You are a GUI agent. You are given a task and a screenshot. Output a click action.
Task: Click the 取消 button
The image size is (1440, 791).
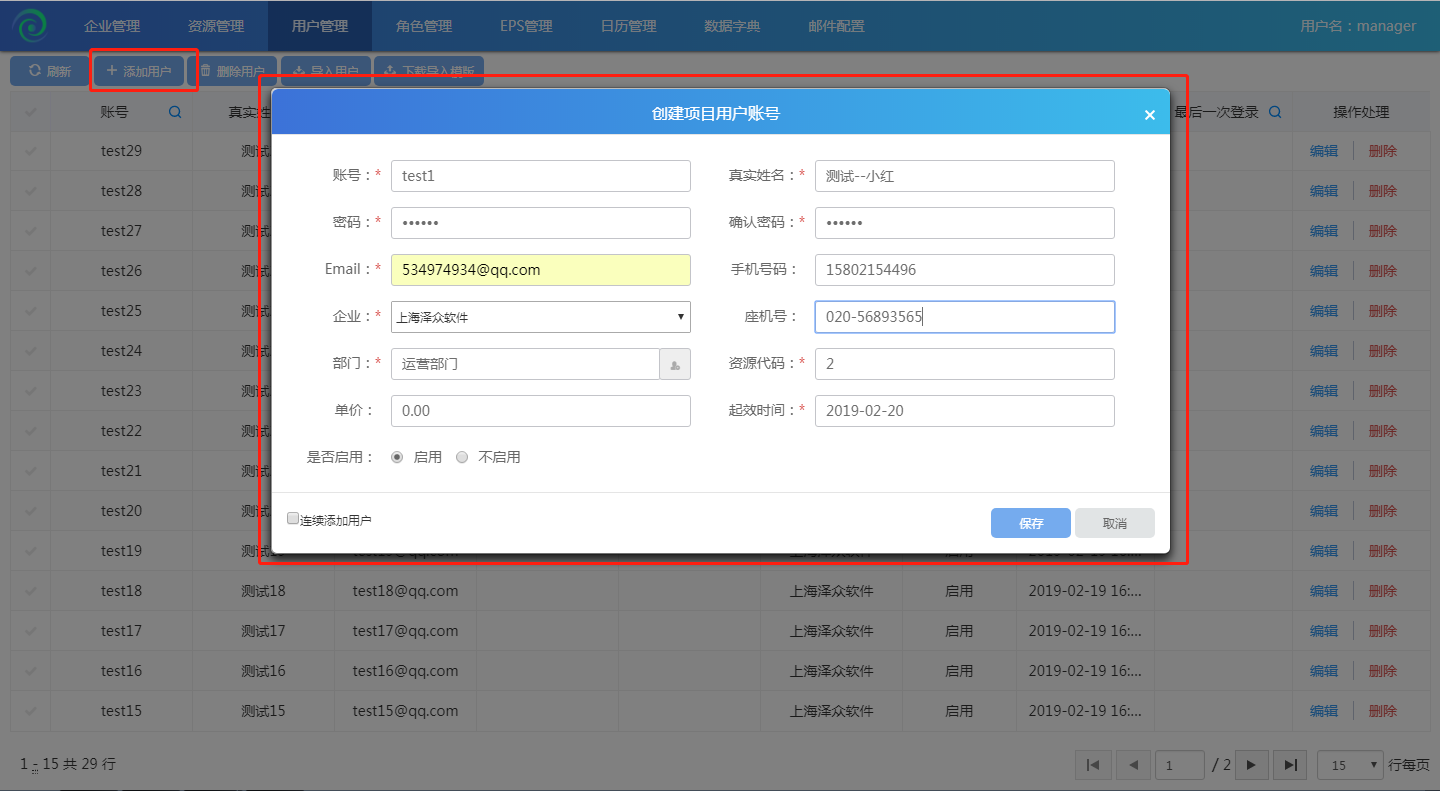1114,523
